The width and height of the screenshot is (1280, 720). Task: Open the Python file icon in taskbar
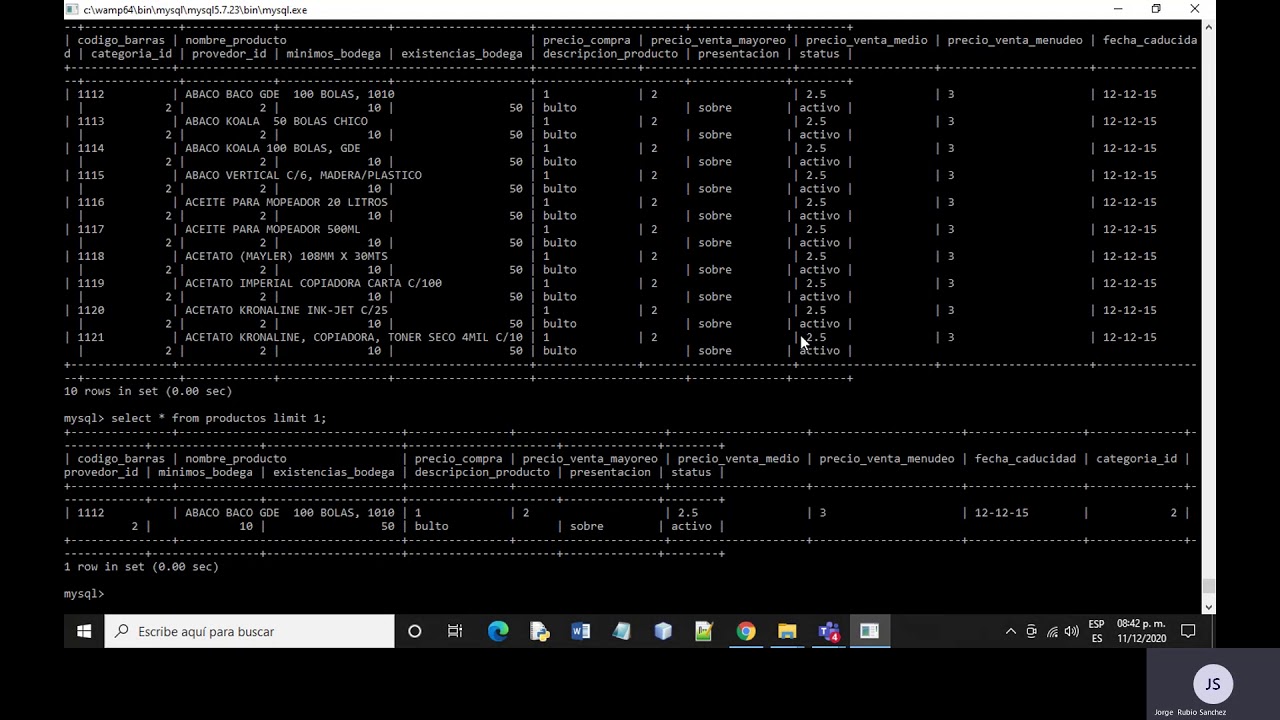point(539,631)
